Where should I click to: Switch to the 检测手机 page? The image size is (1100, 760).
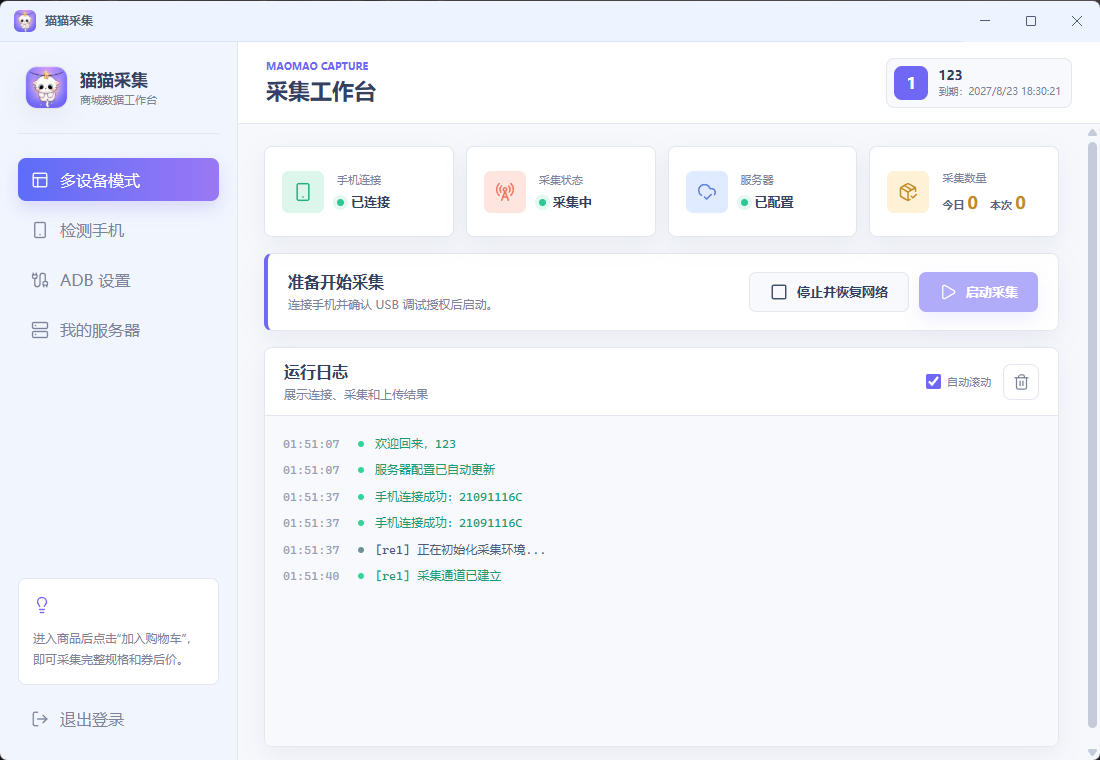point(119,230)
